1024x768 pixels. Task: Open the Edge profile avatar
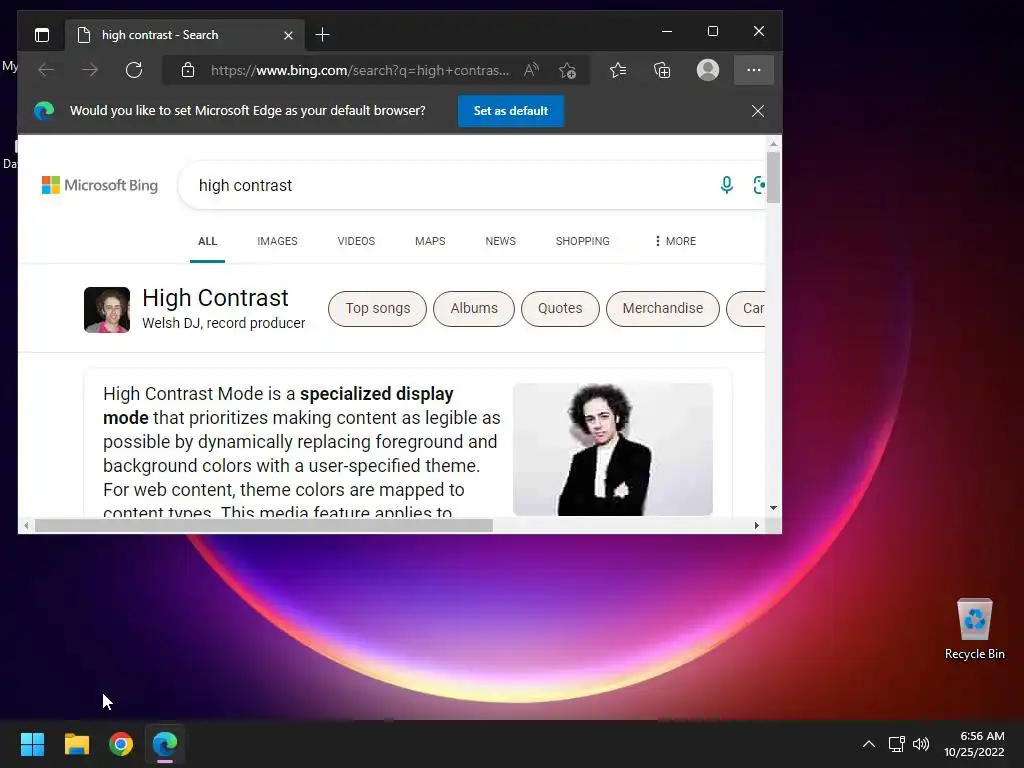[x=708, y=70]
